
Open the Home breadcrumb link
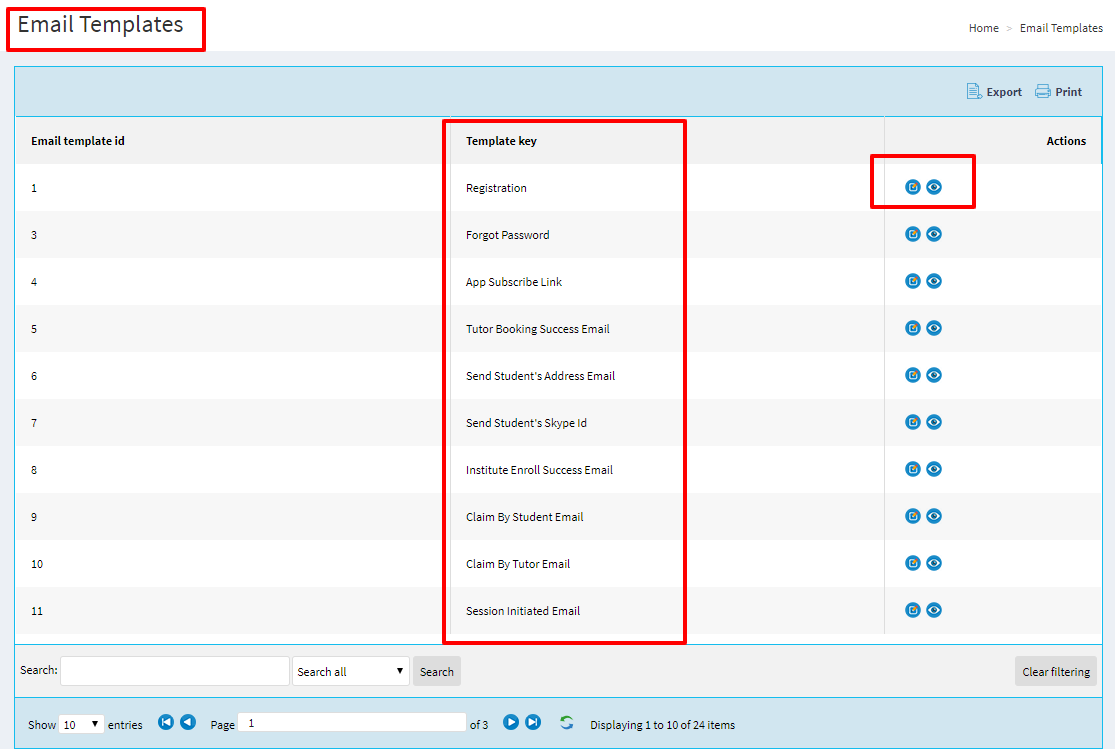983,28
